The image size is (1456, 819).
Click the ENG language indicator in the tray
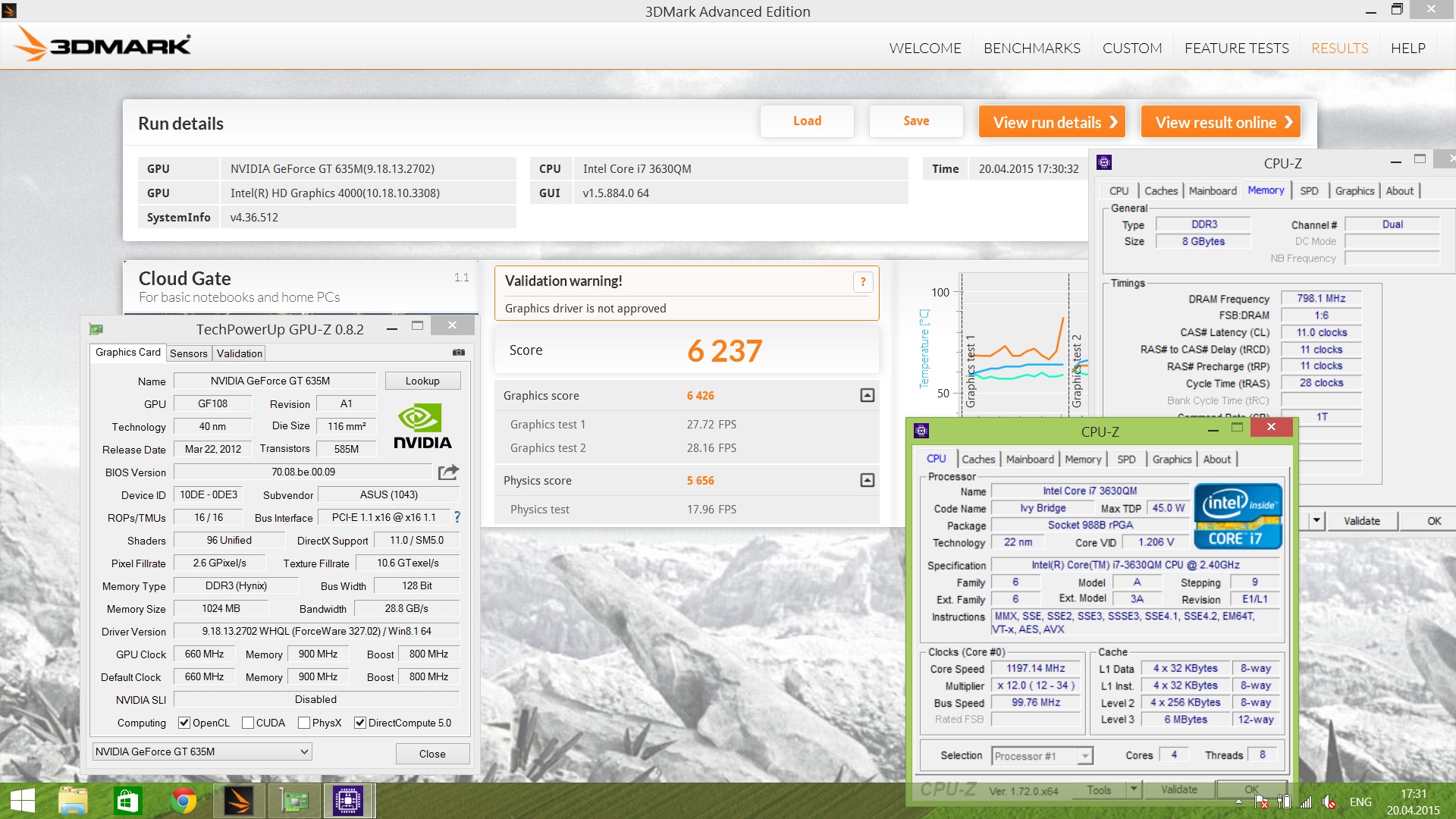point(1360,802)
